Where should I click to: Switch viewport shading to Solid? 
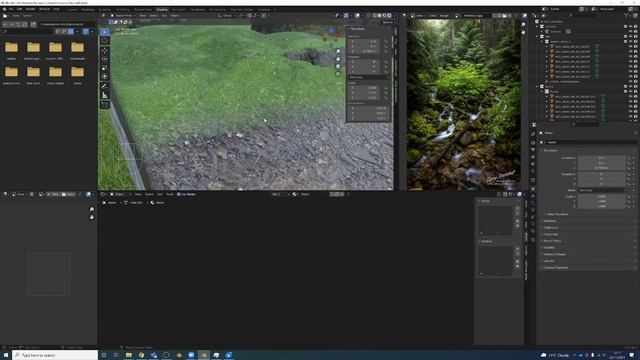[x=379, y=16]
